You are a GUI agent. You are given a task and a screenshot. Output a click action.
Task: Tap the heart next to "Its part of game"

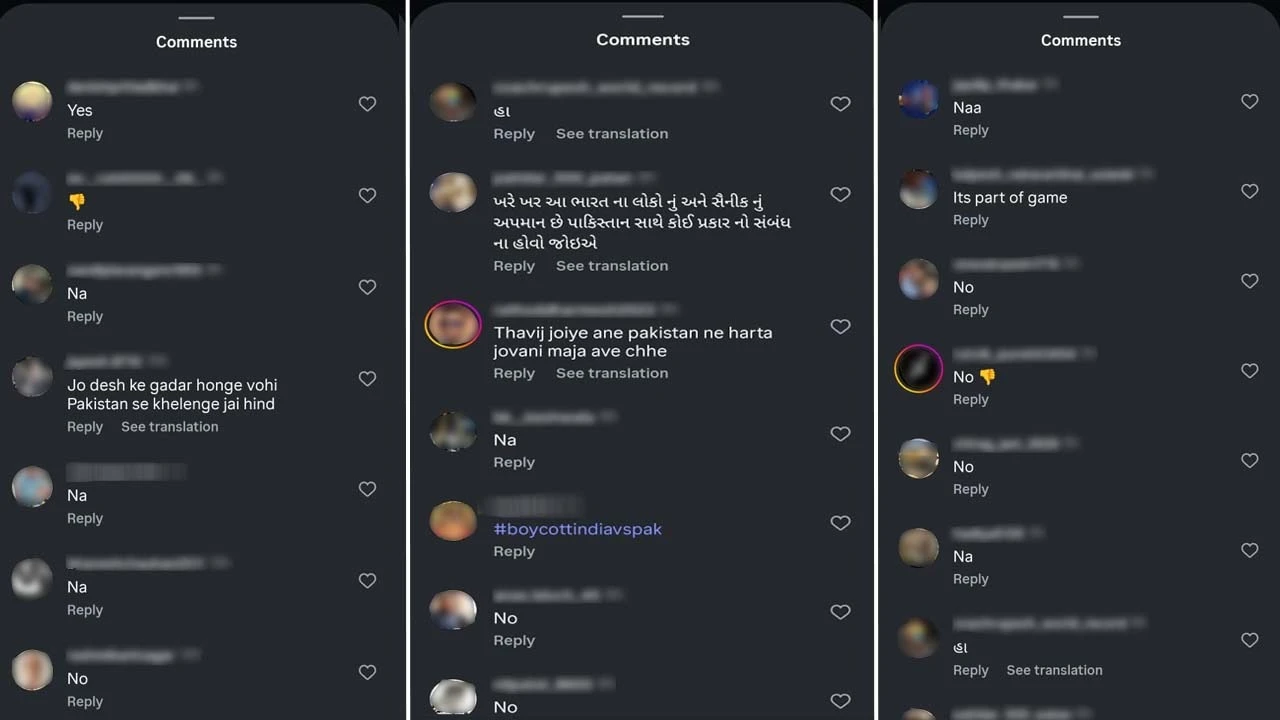coord(1249,191)
